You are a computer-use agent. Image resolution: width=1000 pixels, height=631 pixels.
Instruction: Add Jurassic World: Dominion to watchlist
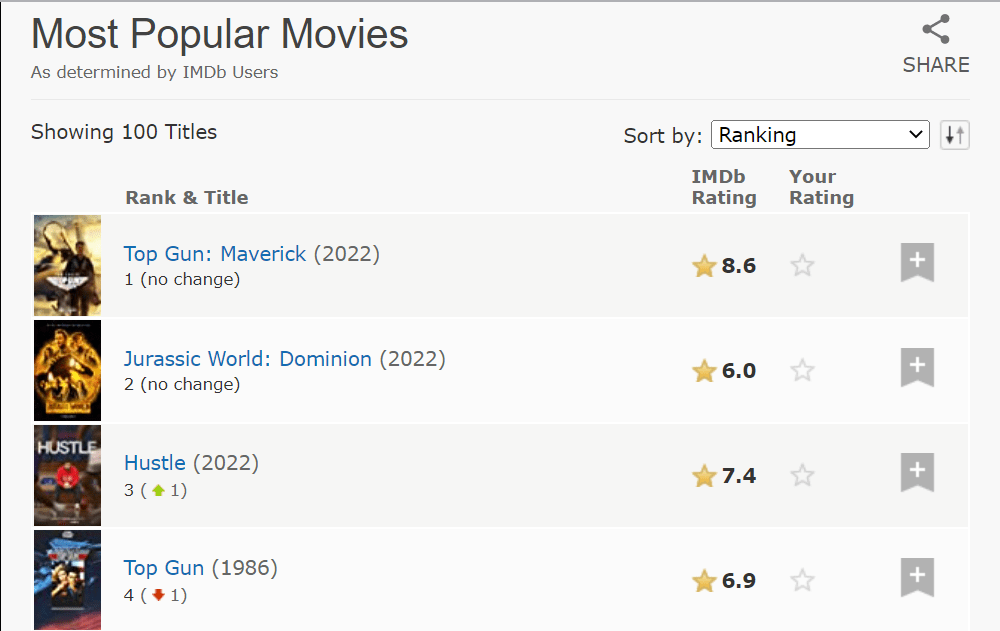[x=917, y=369]
